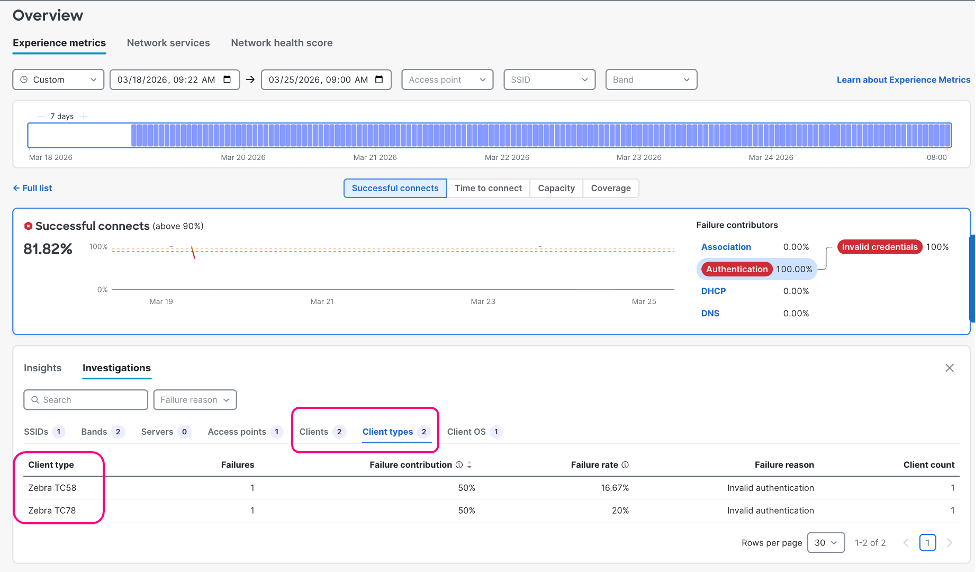This screenshot has width=976, height=572.
Task: Click the investigations Search field
Action: (86, 400)
